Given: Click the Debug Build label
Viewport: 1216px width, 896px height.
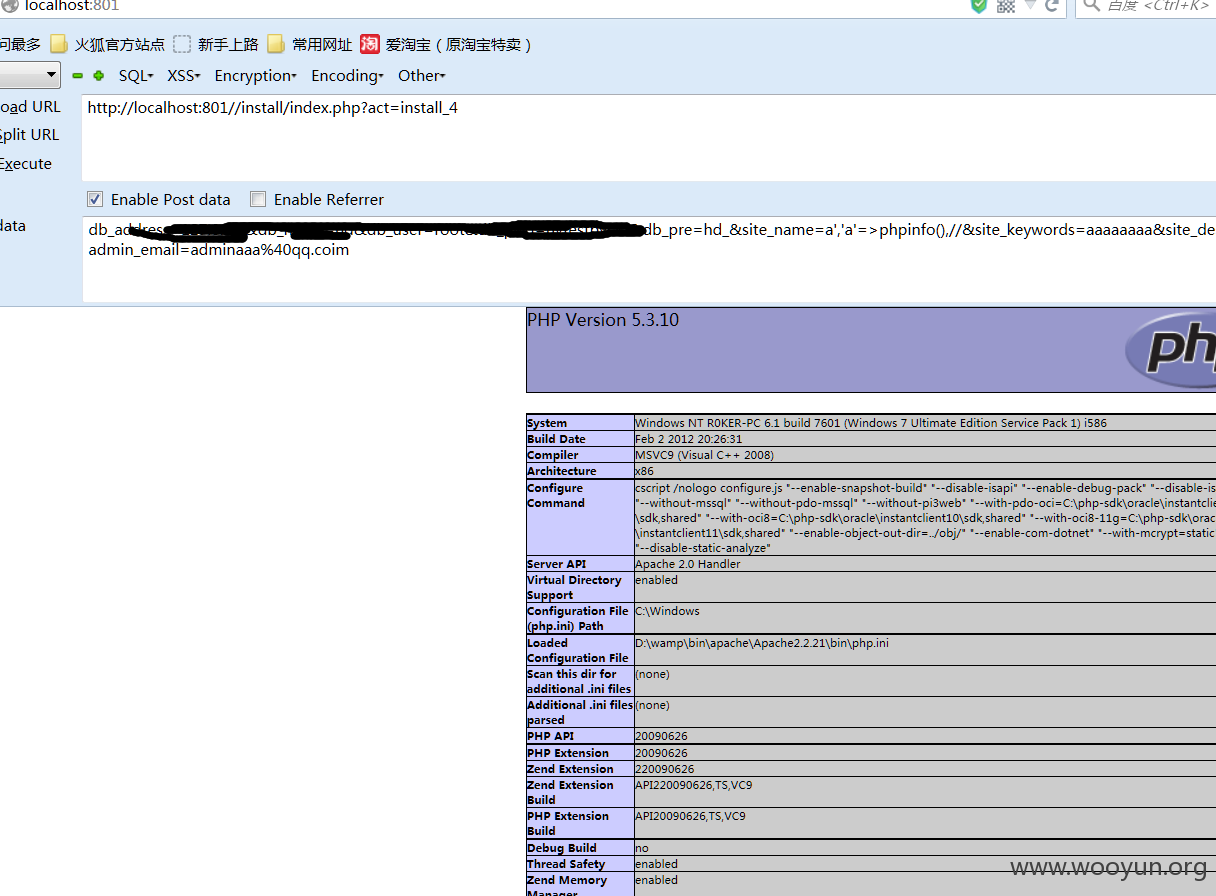Looking at the screenshot, I should click(x=562, y=849).
